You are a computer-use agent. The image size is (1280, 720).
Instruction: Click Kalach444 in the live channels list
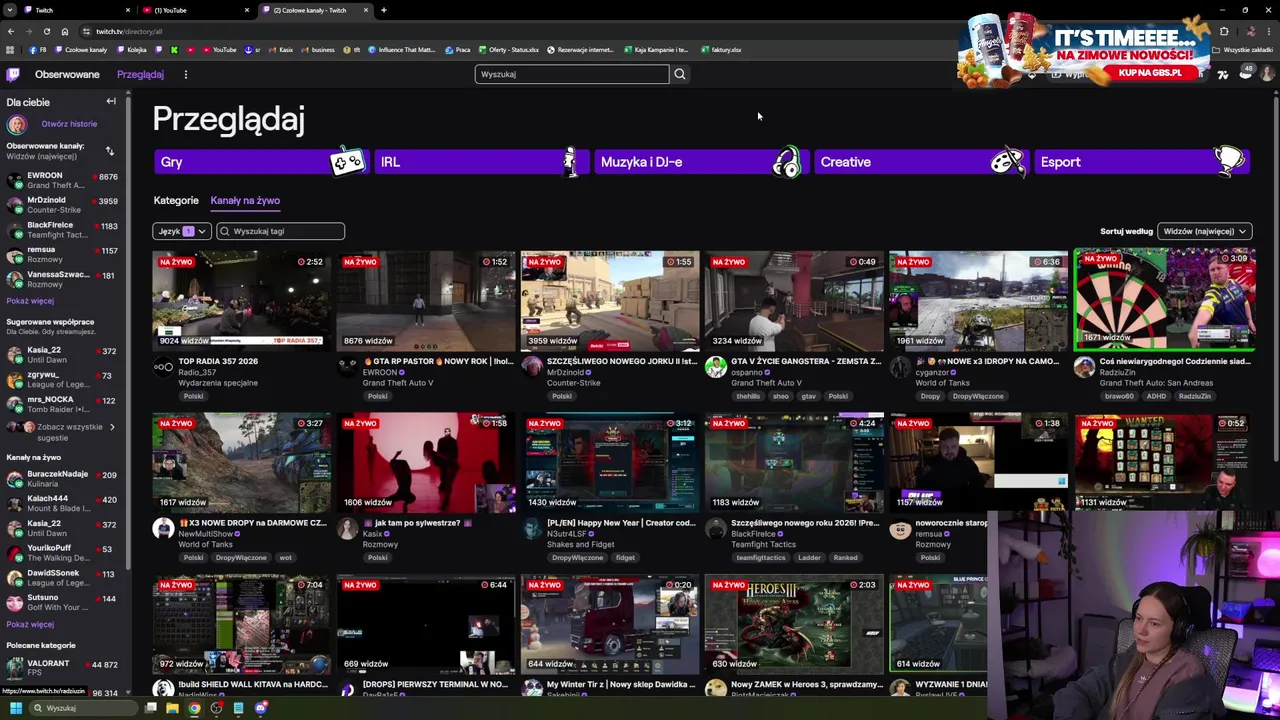click(63, 503)
